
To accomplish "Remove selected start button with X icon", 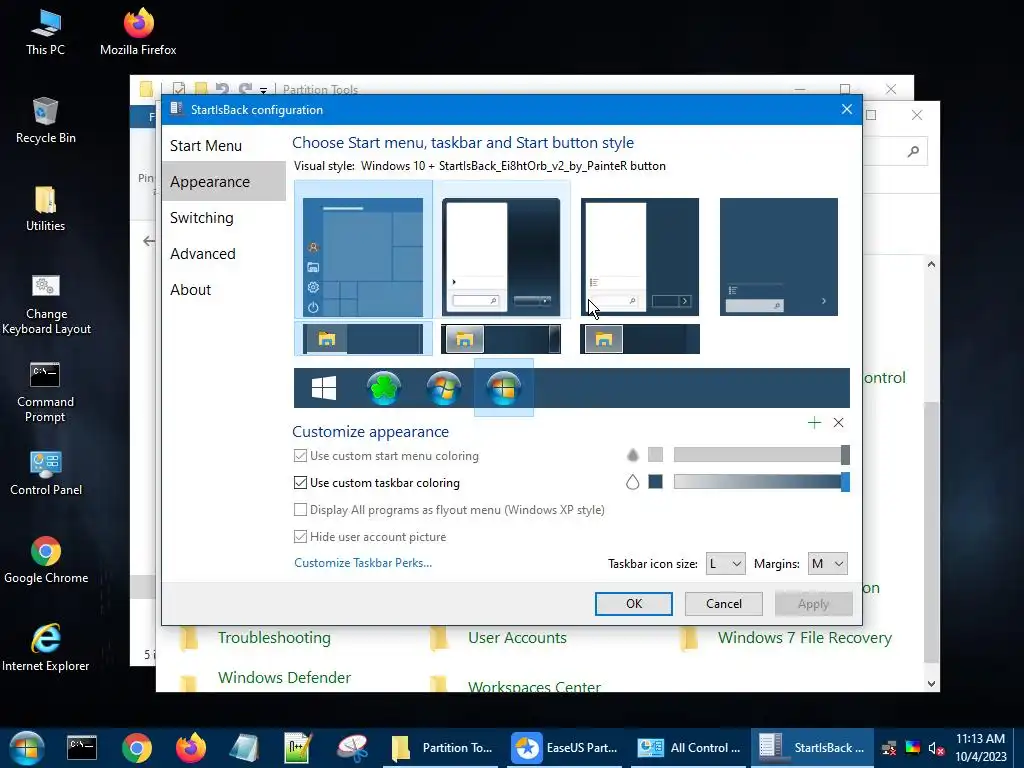I will coord(839,423).
